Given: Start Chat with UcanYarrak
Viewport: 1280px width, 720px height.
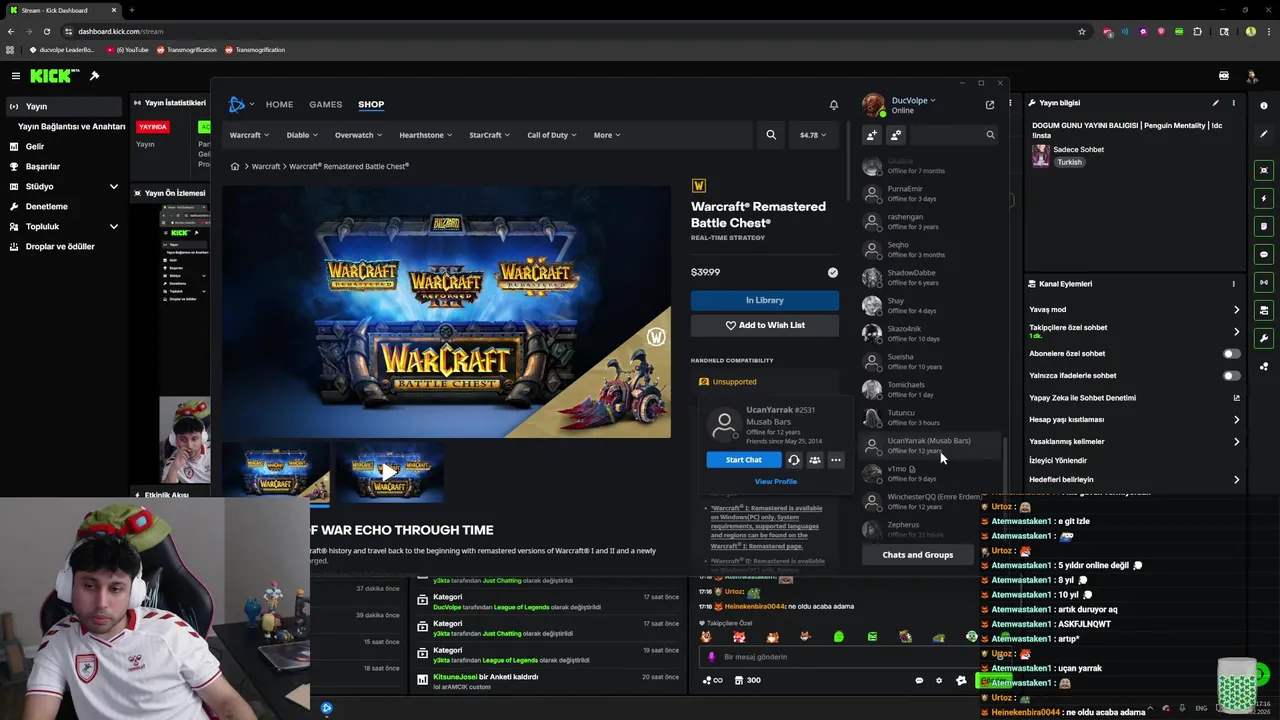Looking at the screenshot, I should coord(743,460).
